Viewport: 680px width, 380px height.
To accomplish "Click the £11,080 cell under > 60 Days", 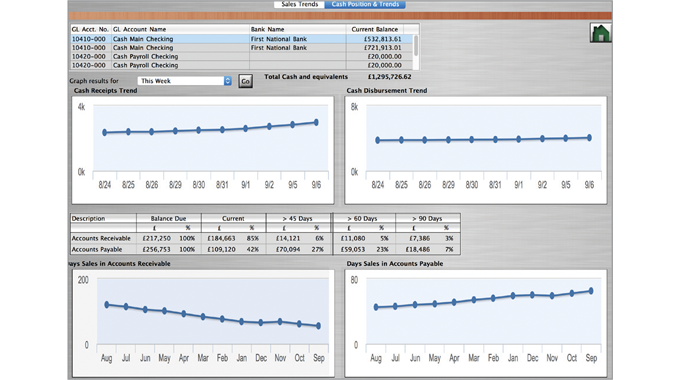I will (x=353, y=238).
